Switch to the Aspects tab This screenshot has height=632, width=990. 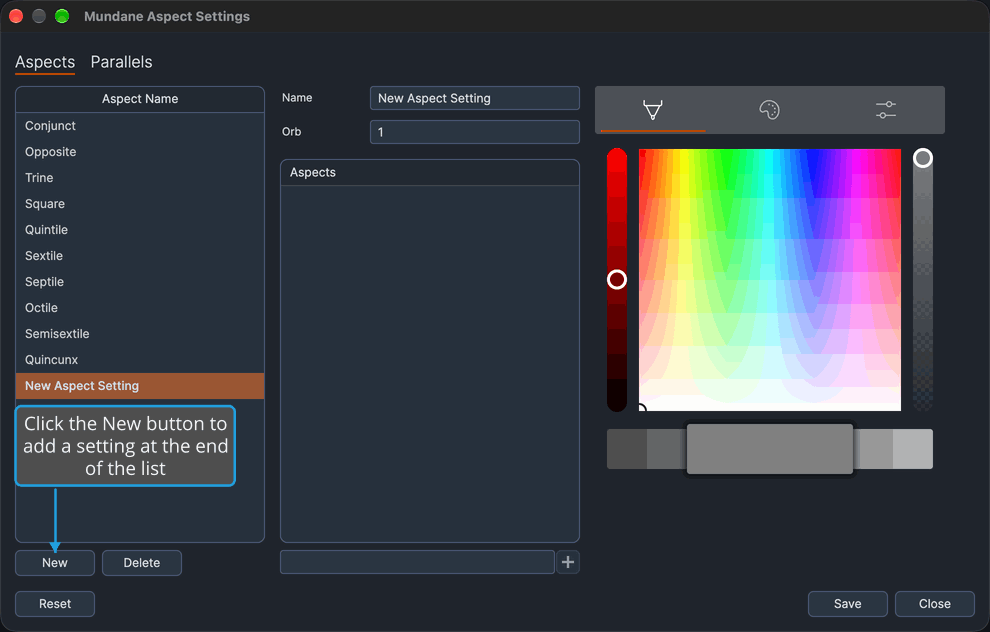[45, 62]
